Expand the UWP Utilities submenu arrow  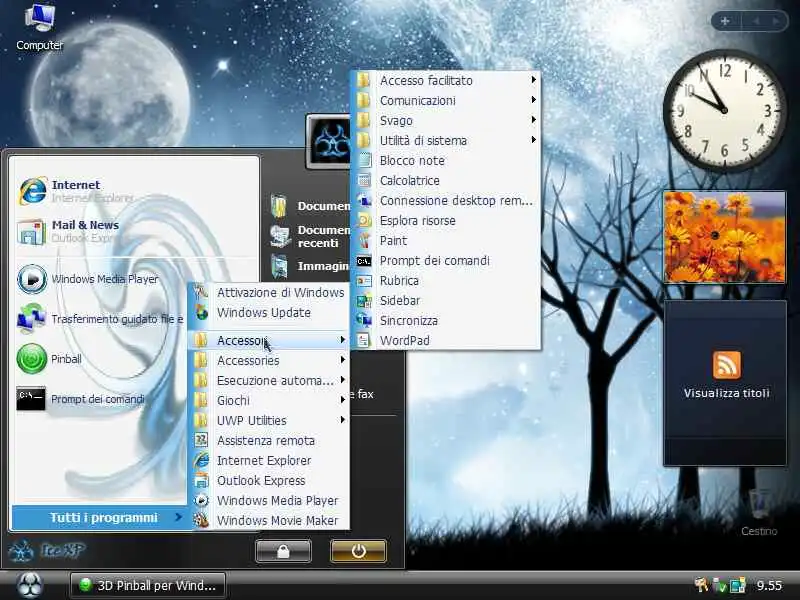point(342,419)
